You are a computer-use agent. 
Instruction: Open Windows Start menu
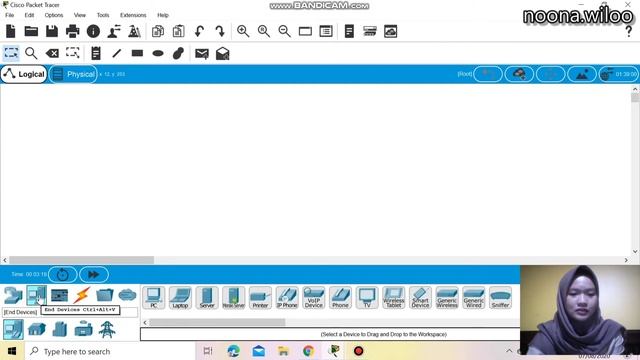click(12, 351)
